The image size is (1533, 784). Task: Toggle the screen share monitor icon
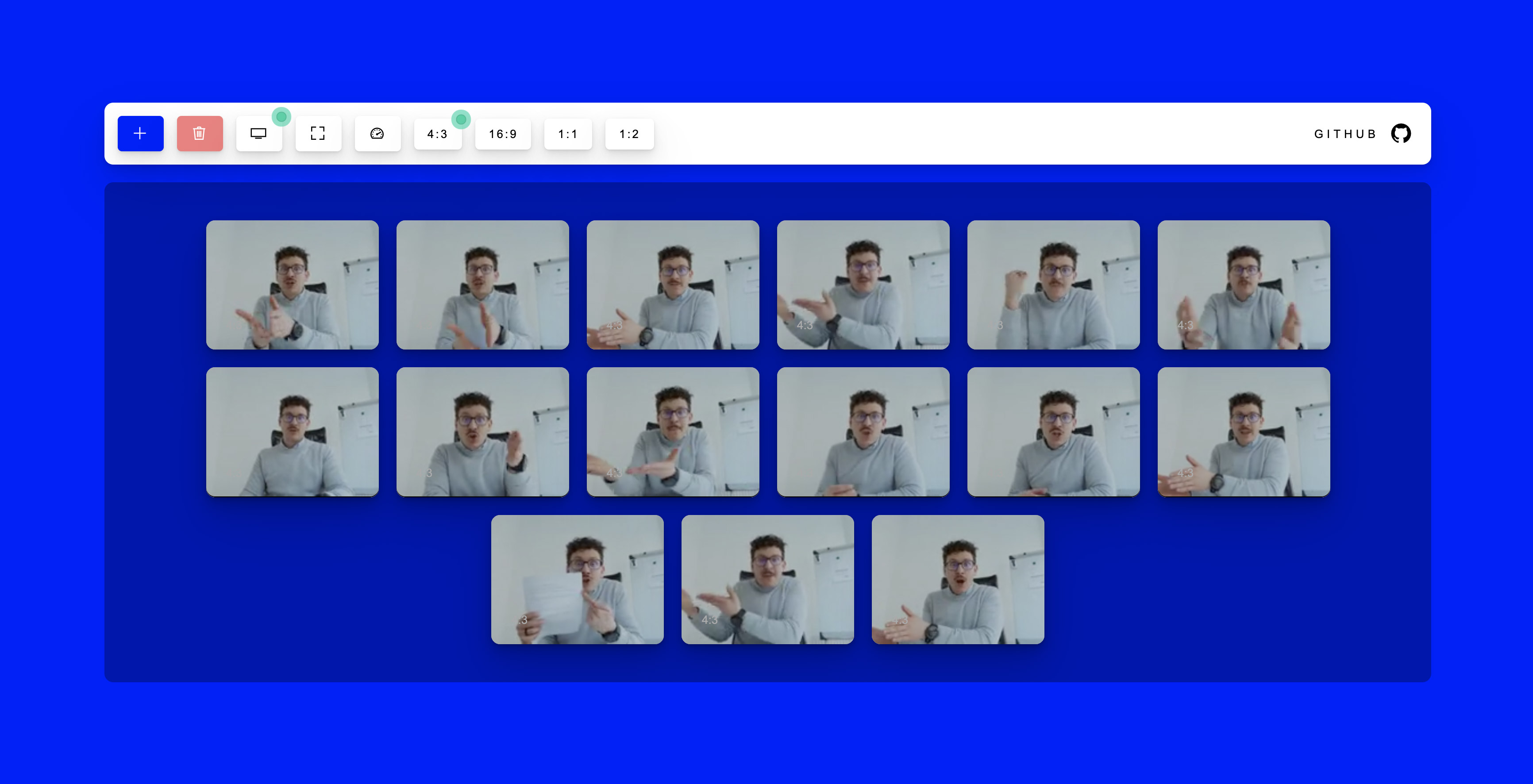[x=258, y=133]
